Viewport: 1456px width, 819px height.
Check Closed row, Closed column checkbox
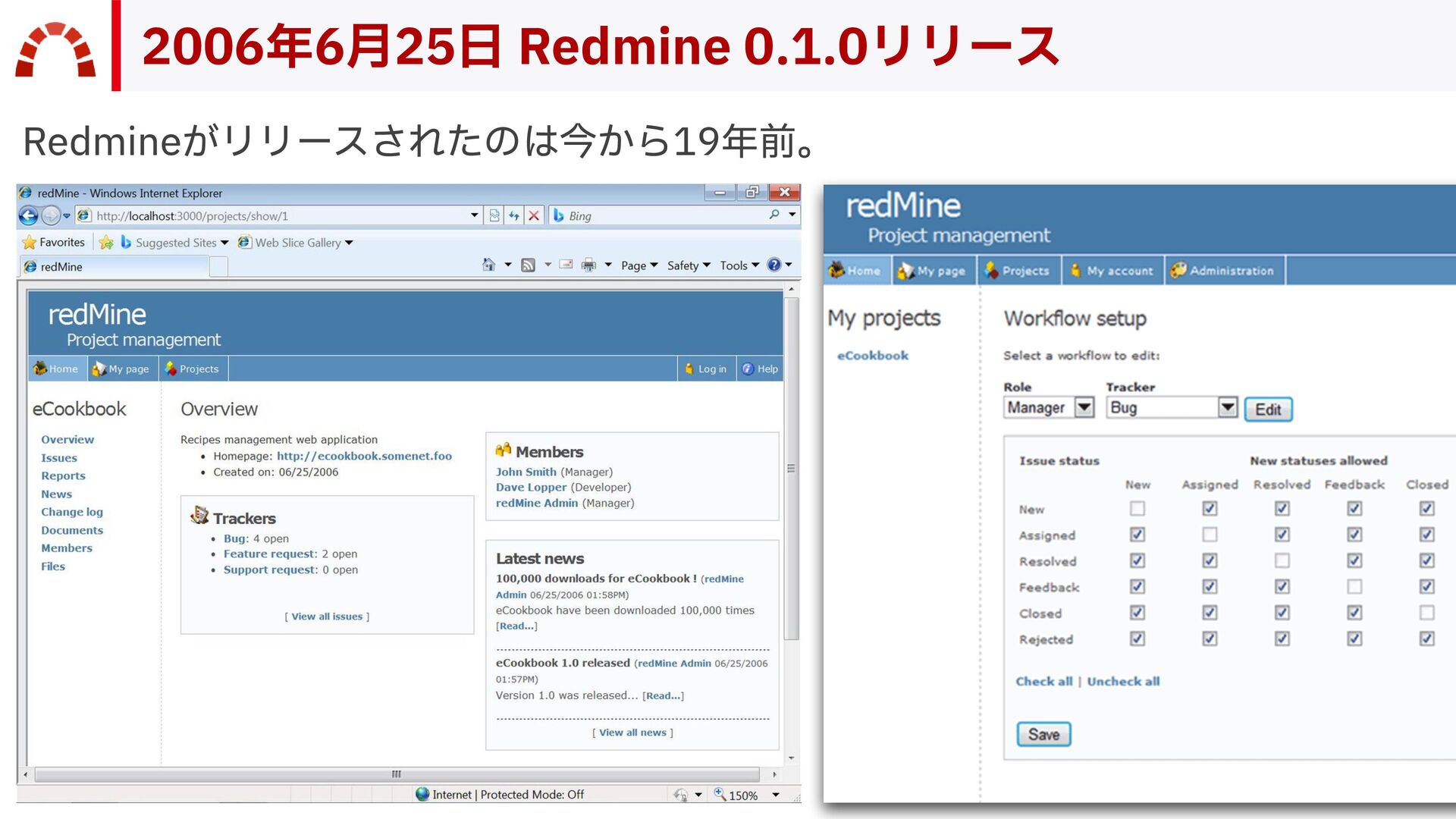(1426, 612)
